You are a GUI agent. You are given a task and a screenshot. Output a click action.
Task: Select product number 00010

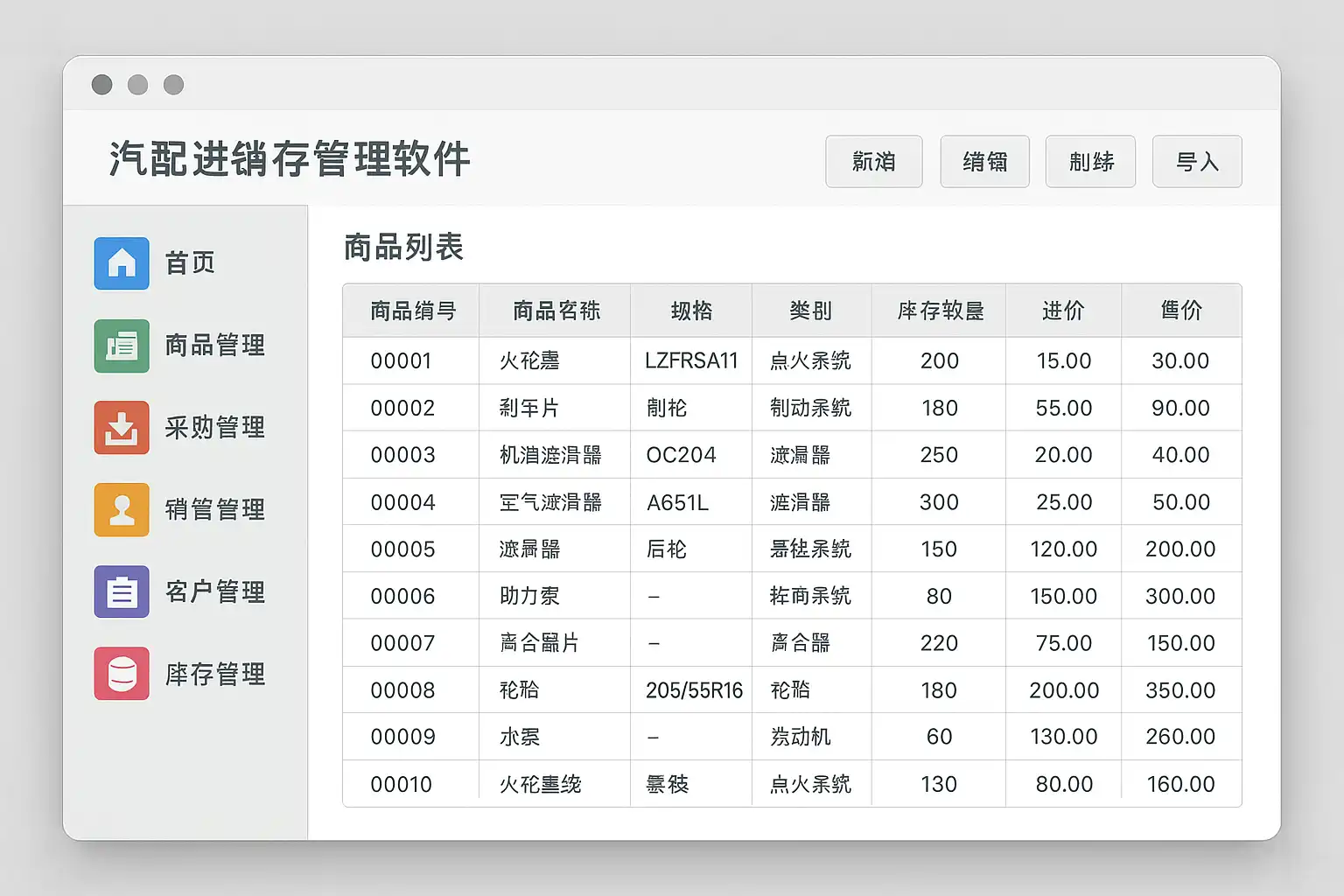(401, 784)
